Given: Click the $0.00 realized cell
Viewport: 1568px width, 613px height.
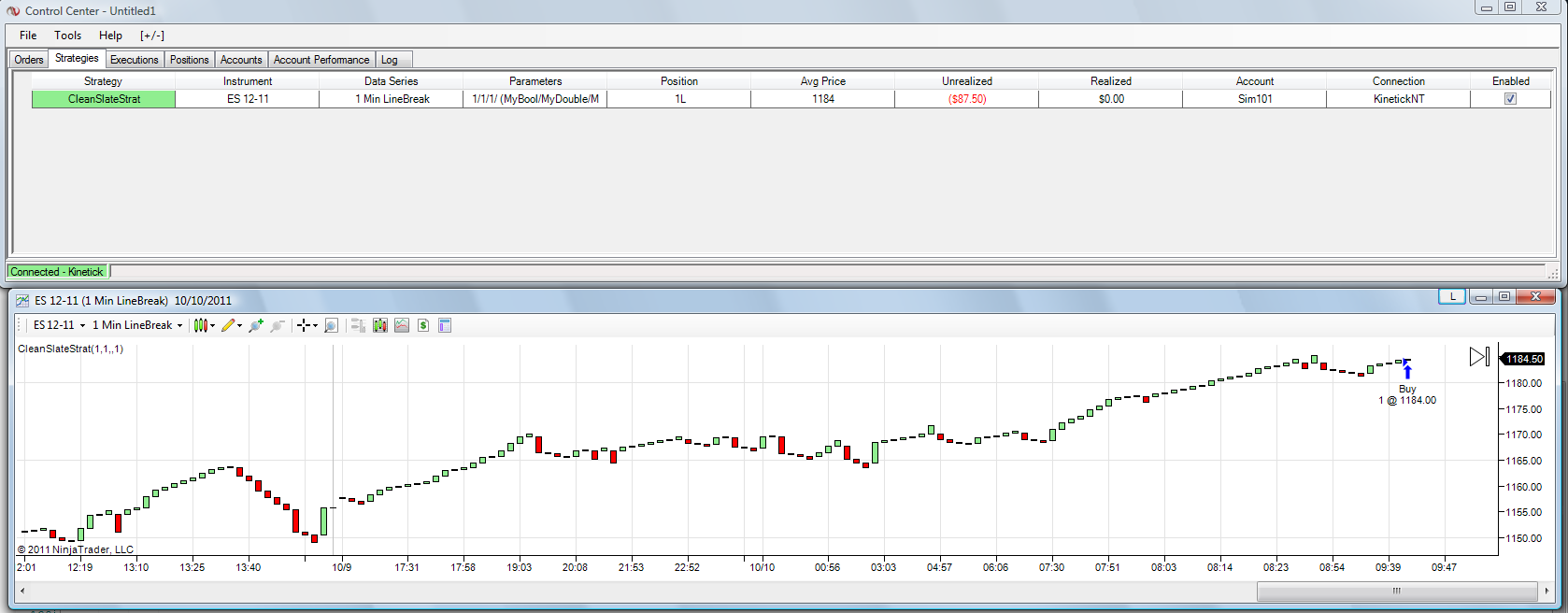Looking at the screenshot, I should (x=1111, y=99).
